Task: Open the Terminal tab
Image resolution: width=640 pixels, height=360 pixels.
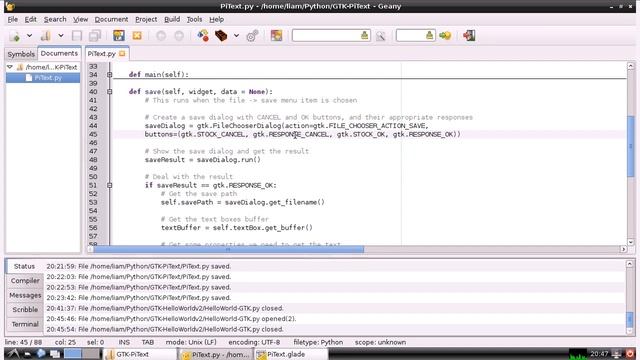Action: (25, 324)
